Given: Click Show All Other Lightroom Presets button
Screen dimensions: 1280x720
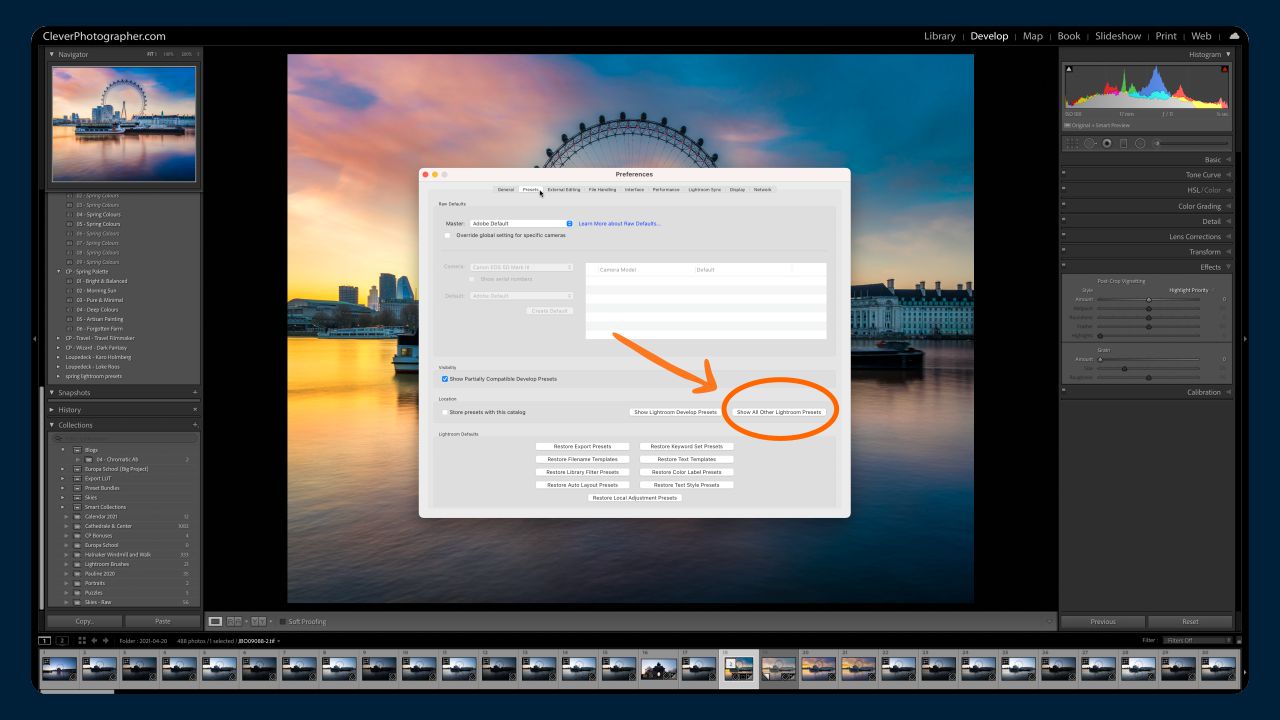Looking at the screenshot, I should [x=779, y=412].
